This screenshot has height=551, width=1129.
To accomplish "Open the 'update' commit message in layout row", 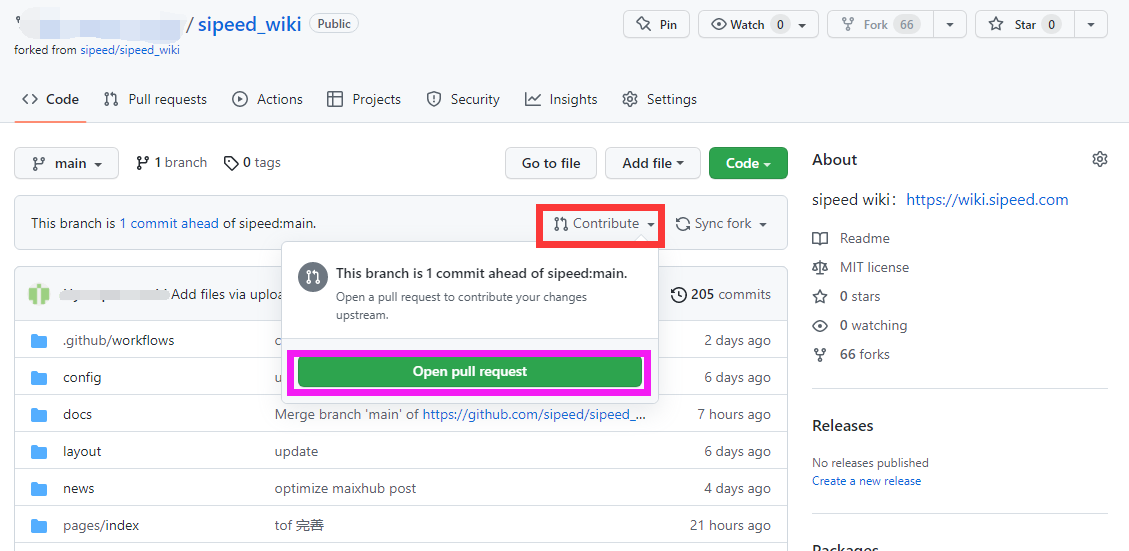I will [296, 452].
